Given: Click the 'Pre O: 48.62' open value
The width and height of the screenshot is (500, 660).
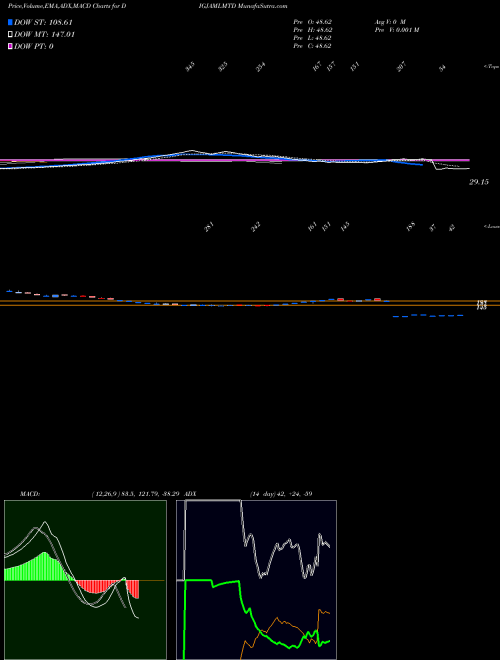Looking at the screenshot, I should pyautogui.click(x=313, y=21).
